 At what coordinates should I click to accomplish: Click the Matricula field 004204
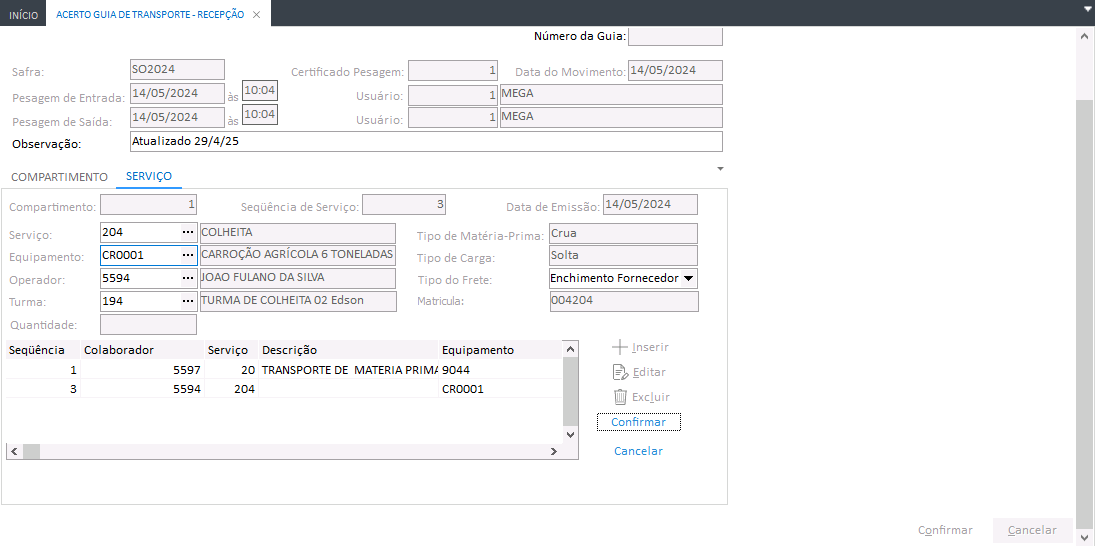pyautogui.click(x=624, y=301)
